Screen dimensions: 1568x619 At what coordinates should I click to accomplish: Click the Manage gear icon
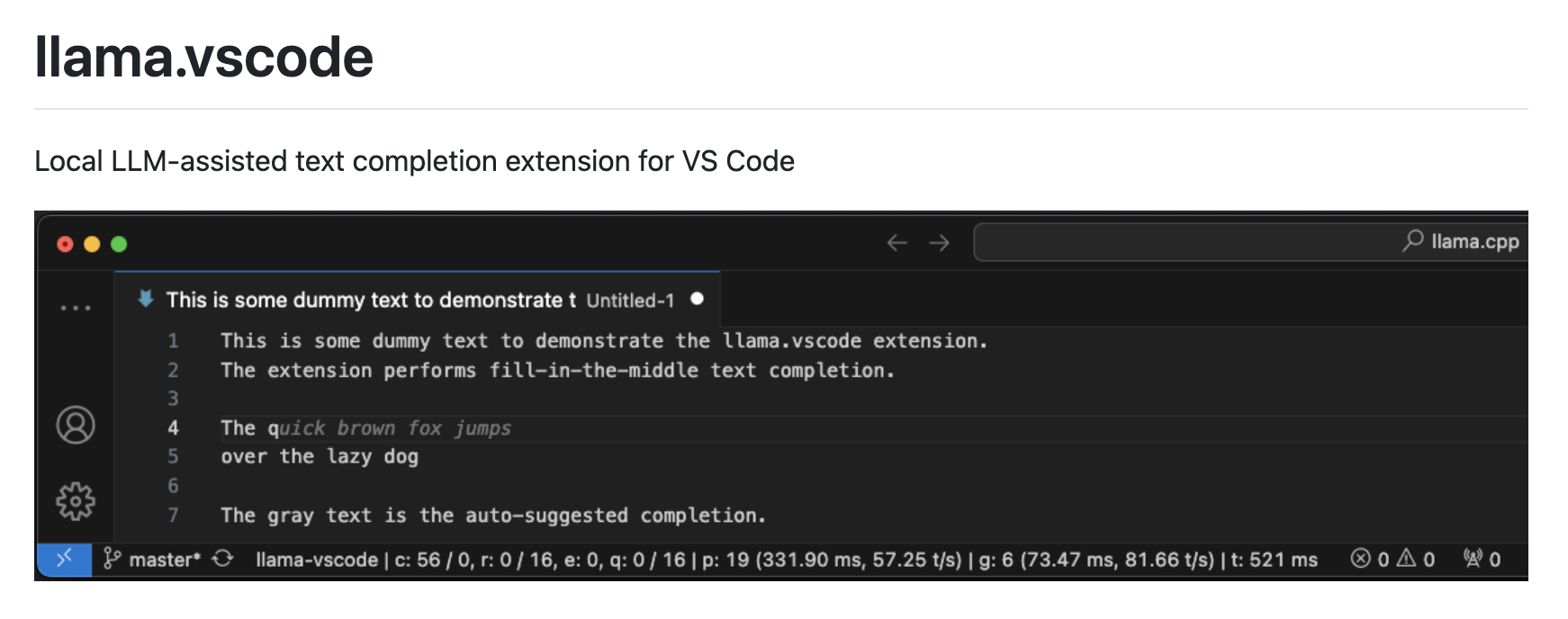(76, 501)
